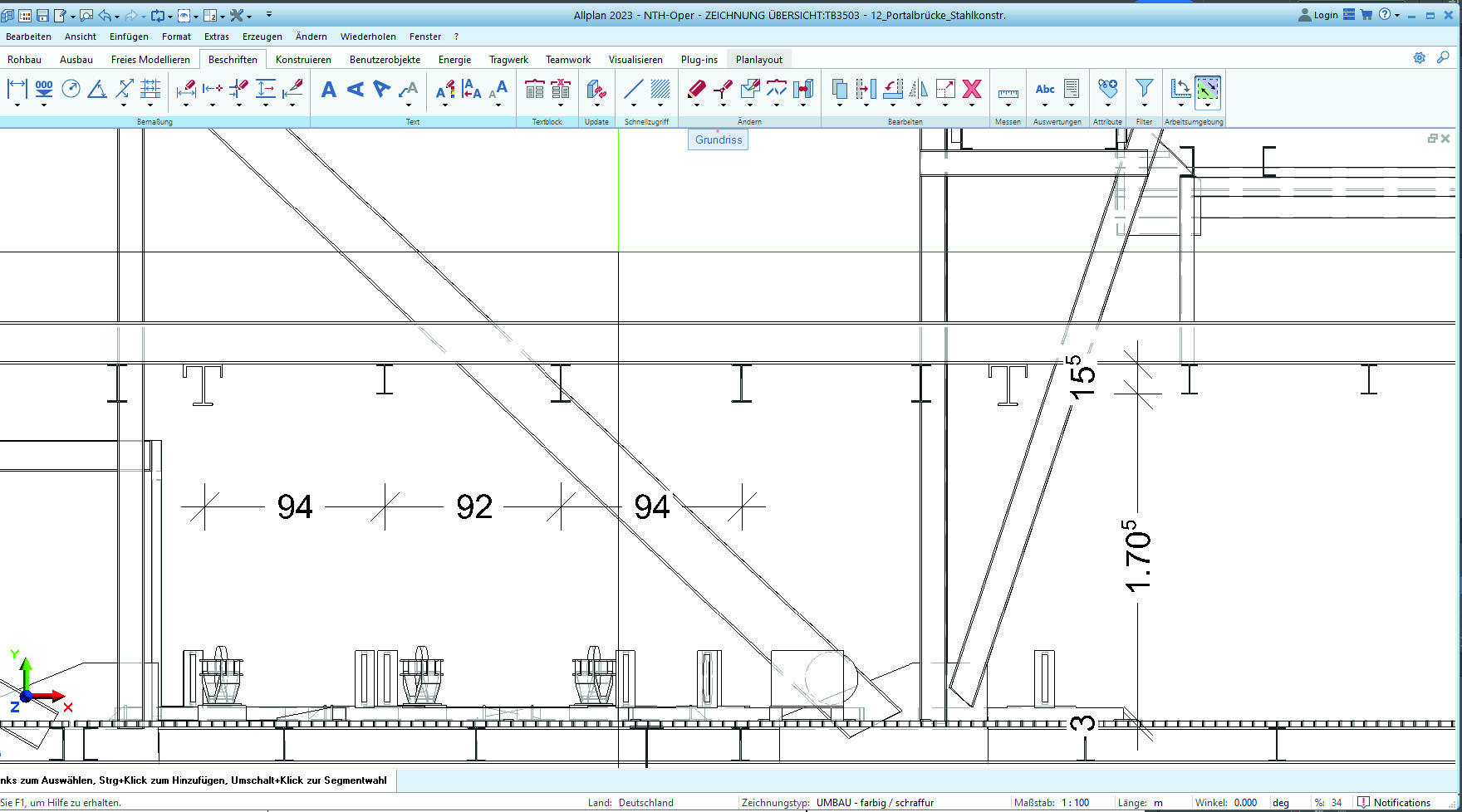Open the Zeichnungstyp selector in status bar

874,803
